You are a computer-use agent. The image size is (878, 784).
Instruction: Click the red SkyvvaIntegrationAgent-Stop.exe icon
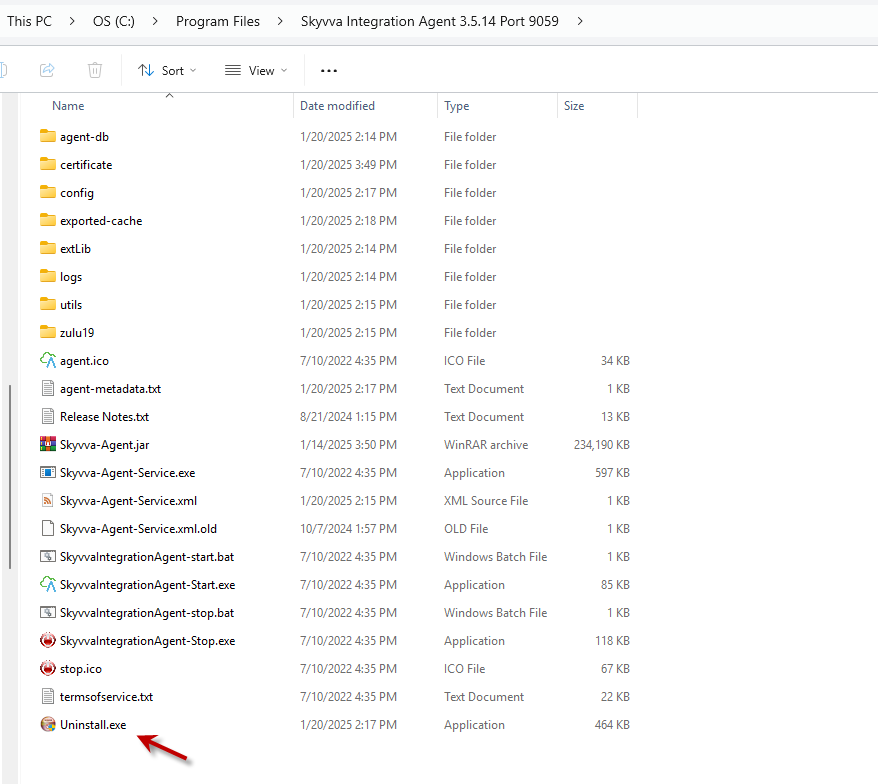(x=48, y=641)
